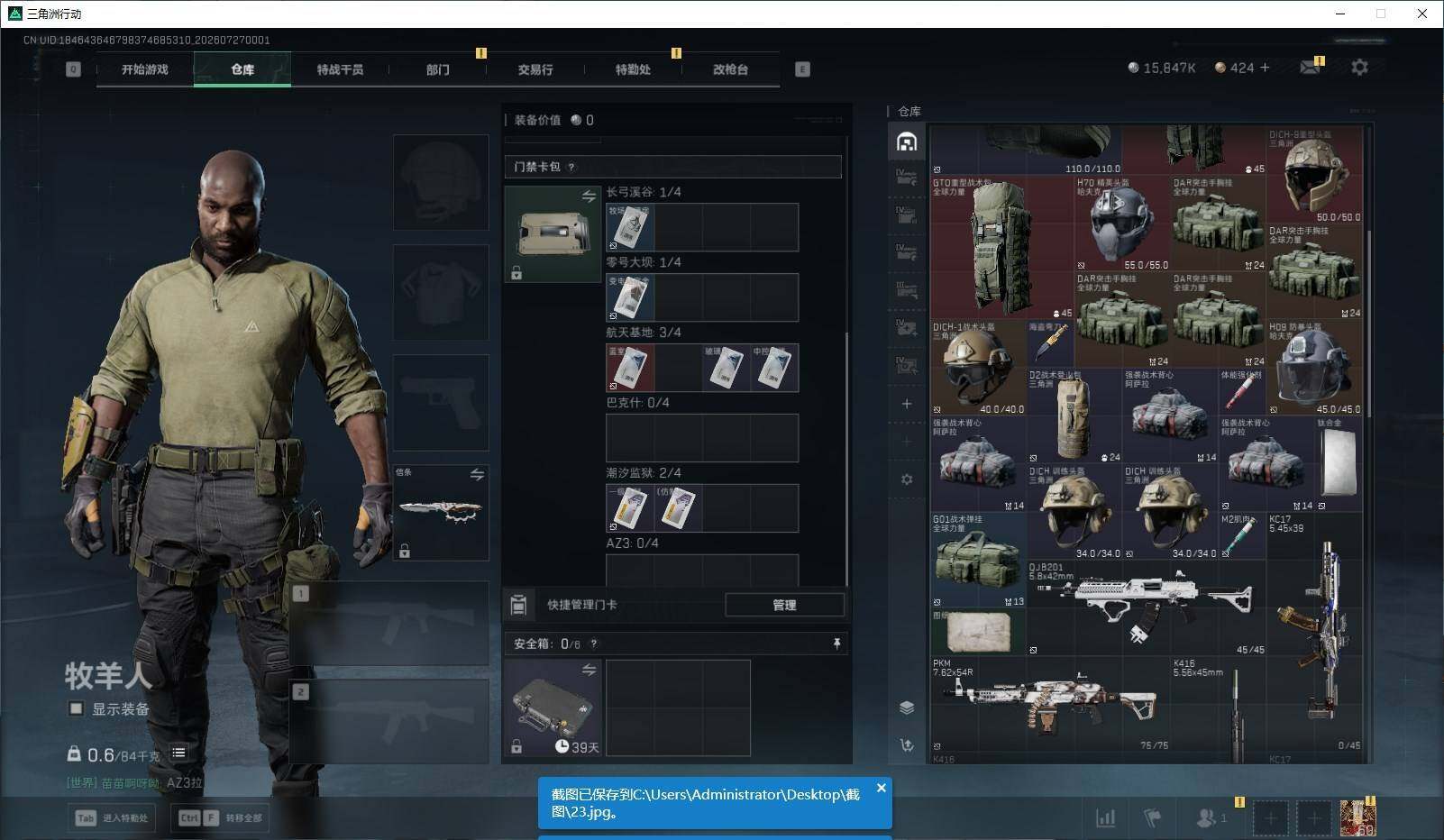This screenshot has height=840, width=1444.
Task: Click the 门禁卡包 help question mark
Action: [571, 167]
